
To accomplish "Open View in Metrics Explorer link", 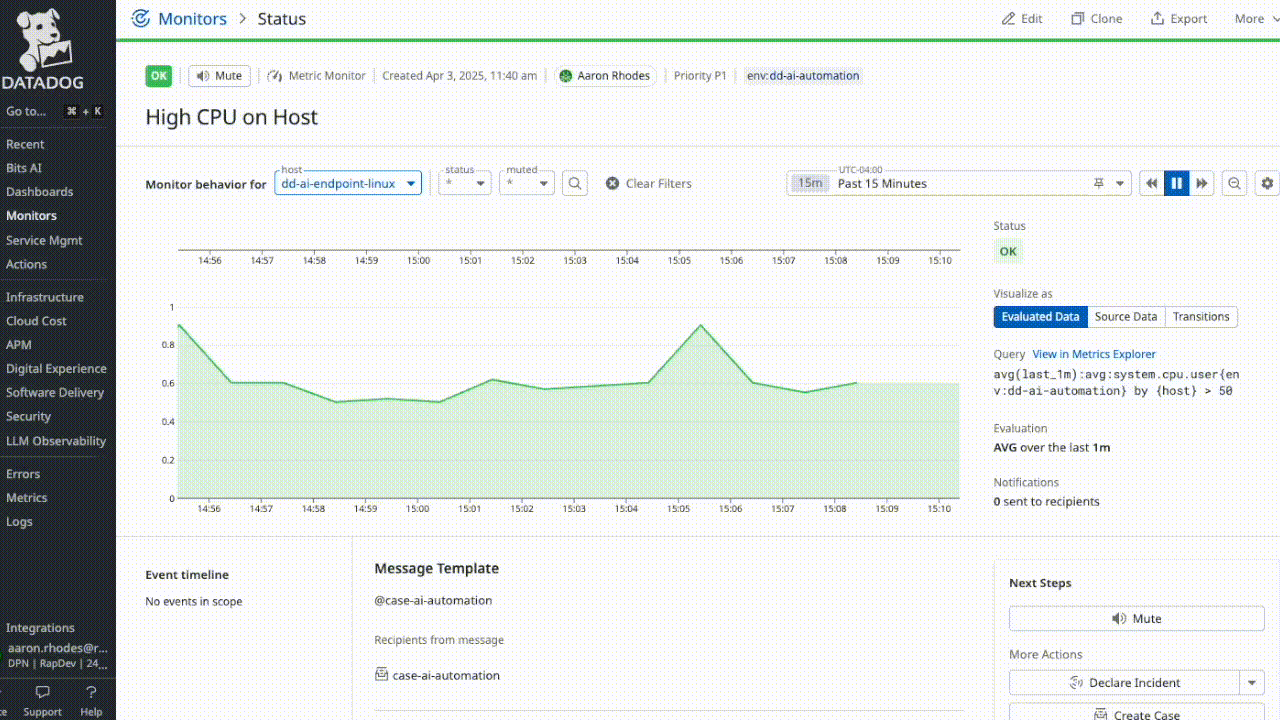I will (1094, 354).
